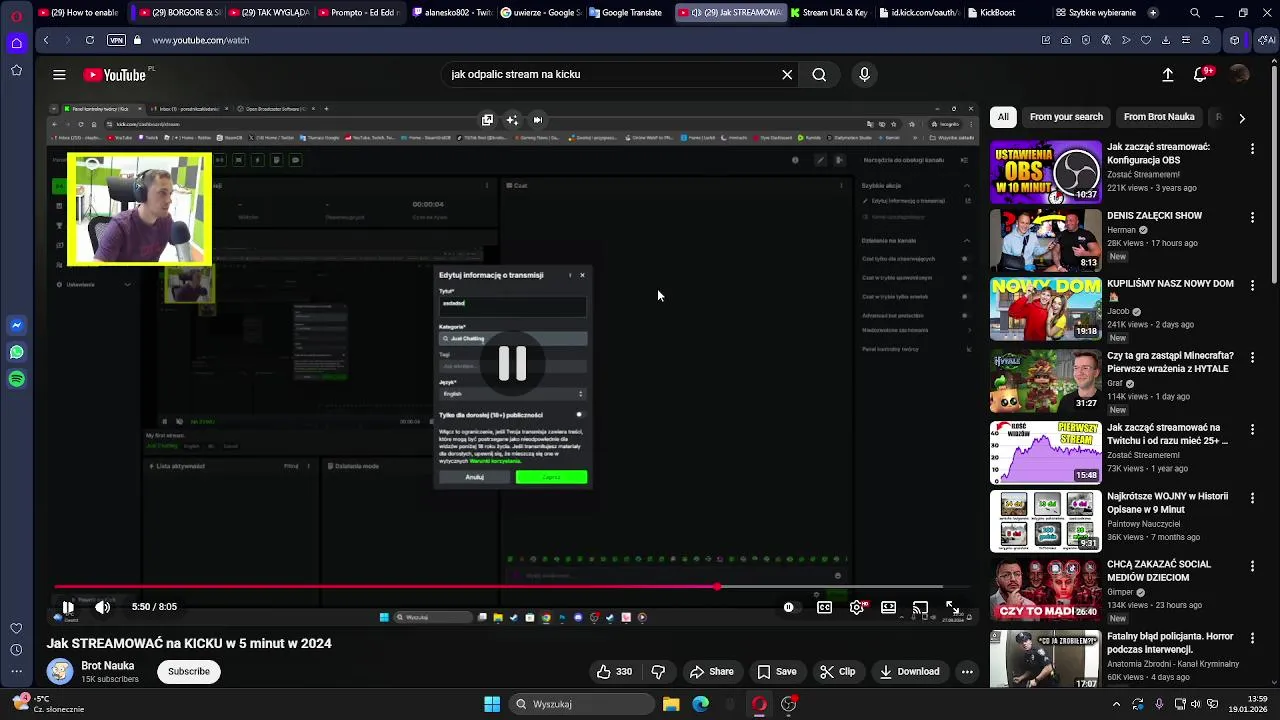
Task: Start voice search with the microphone
Action: (x=864, y=74)
